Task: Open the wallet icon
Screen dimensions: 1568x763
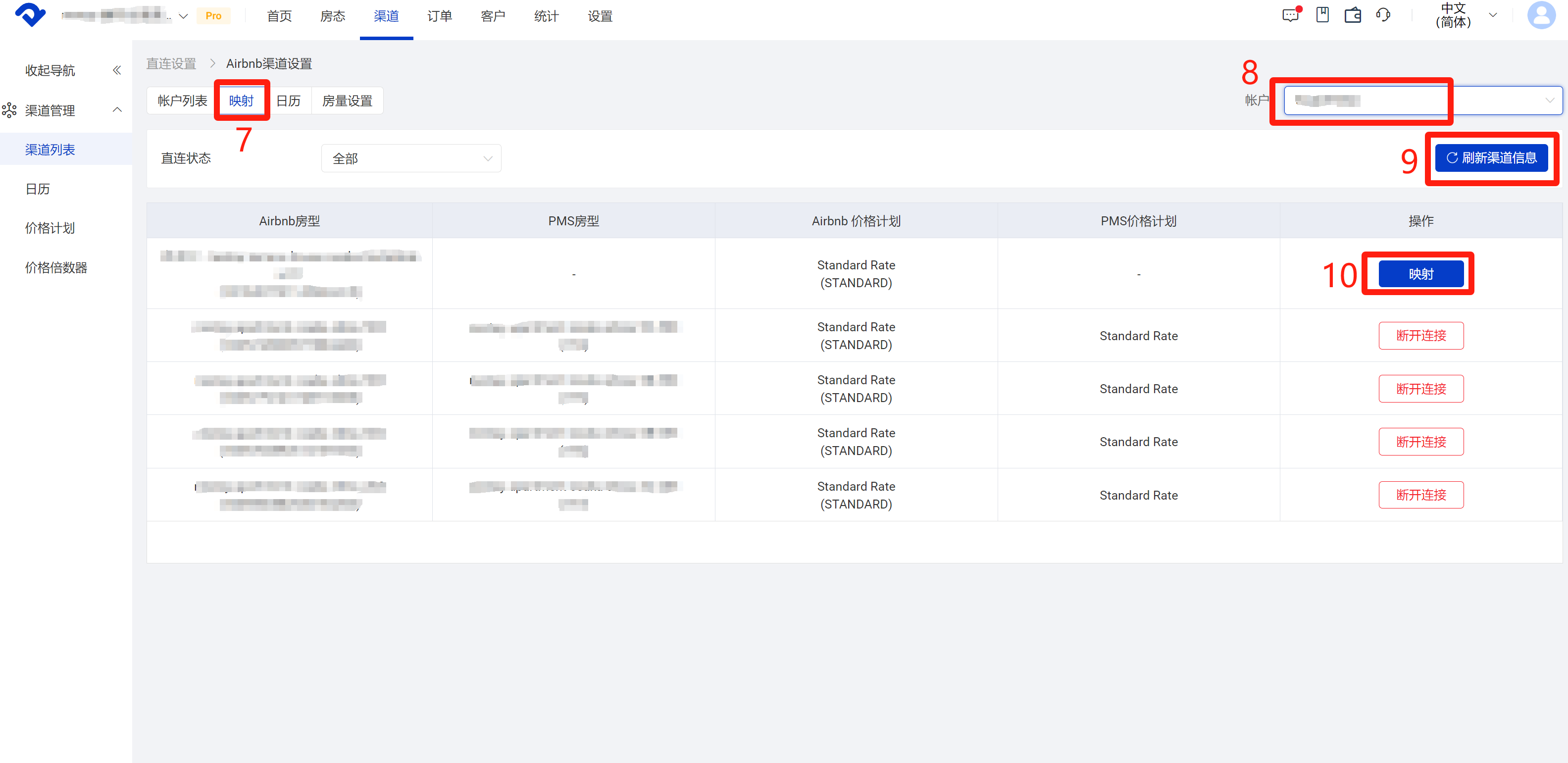Action: pyautogui.click(x=1353, y=15)
